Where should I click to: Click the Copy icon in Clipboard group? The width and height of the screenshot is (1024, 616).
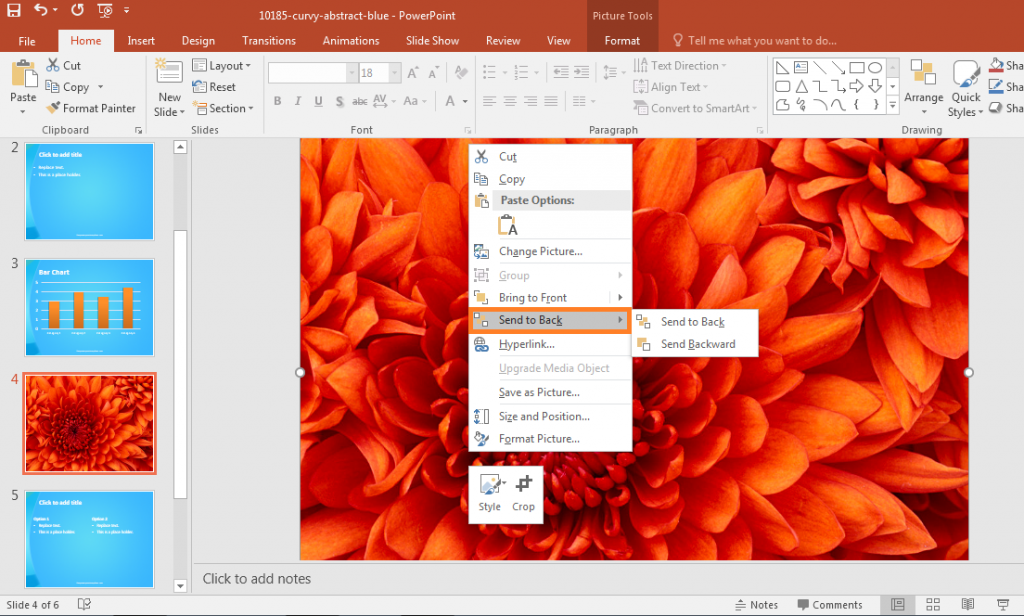(52, 87)
